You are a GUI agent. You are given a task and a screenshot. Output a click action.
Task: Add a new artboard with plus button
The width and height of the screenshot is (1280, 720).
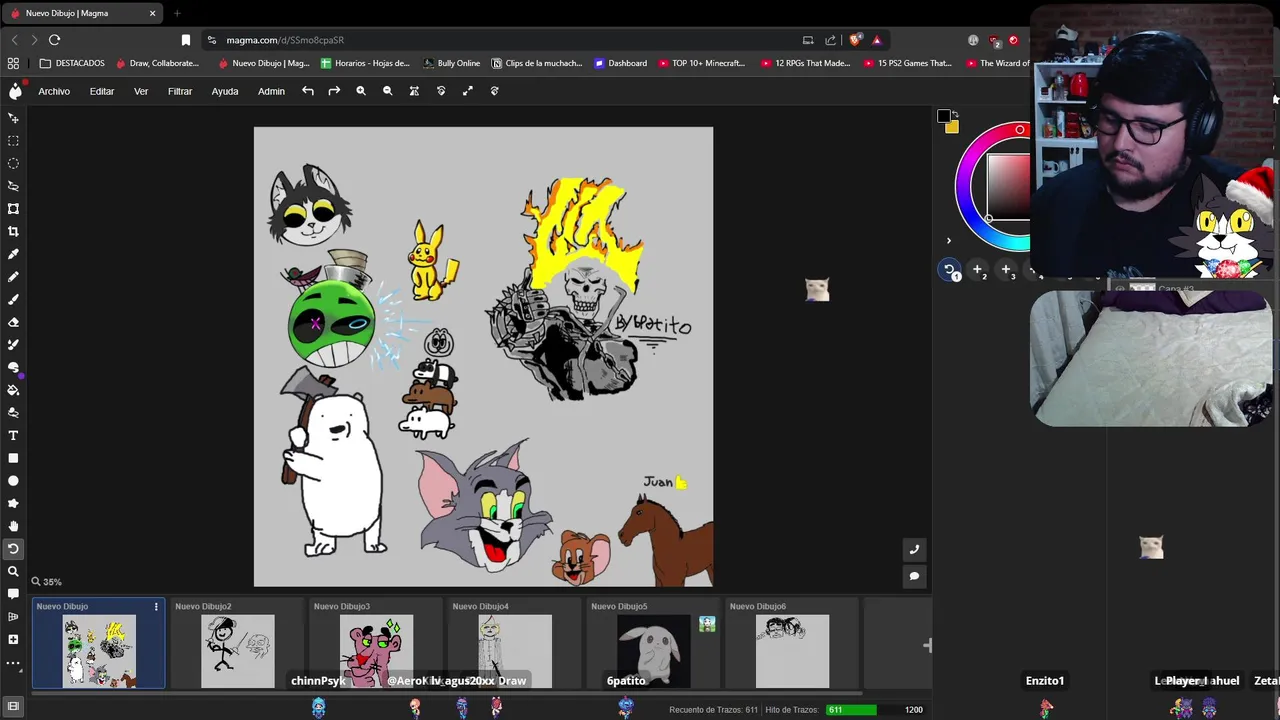927,645
